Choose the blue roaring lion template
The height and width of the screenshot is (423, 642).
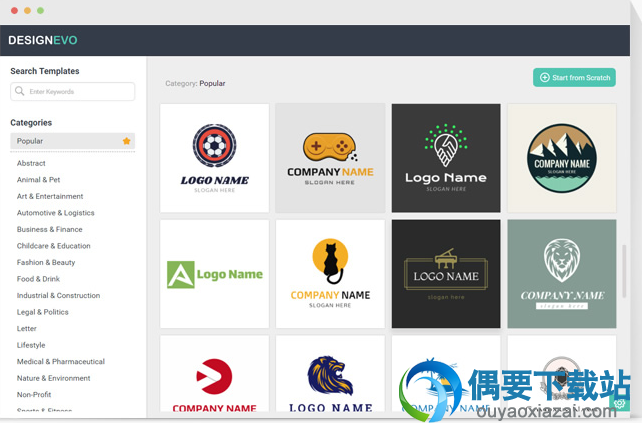tap(330, 374)
